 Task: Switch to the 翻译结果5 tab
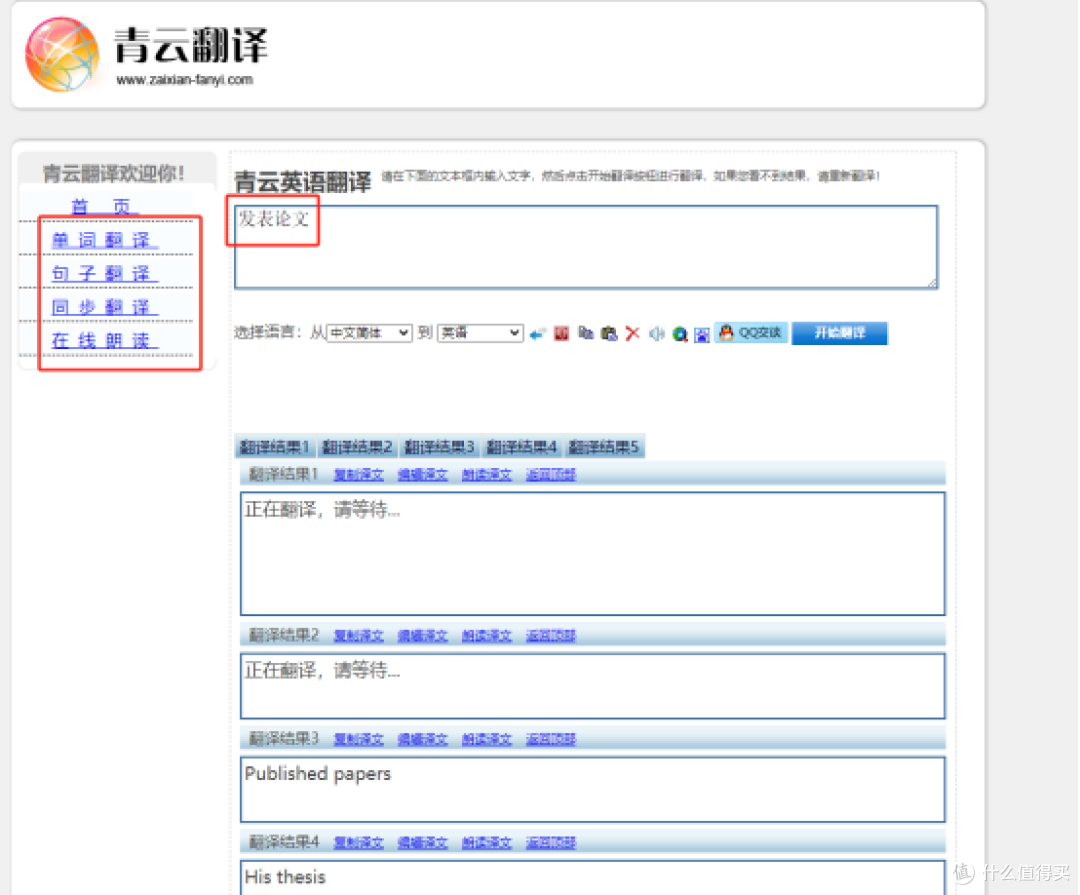(x=604, y=447)
